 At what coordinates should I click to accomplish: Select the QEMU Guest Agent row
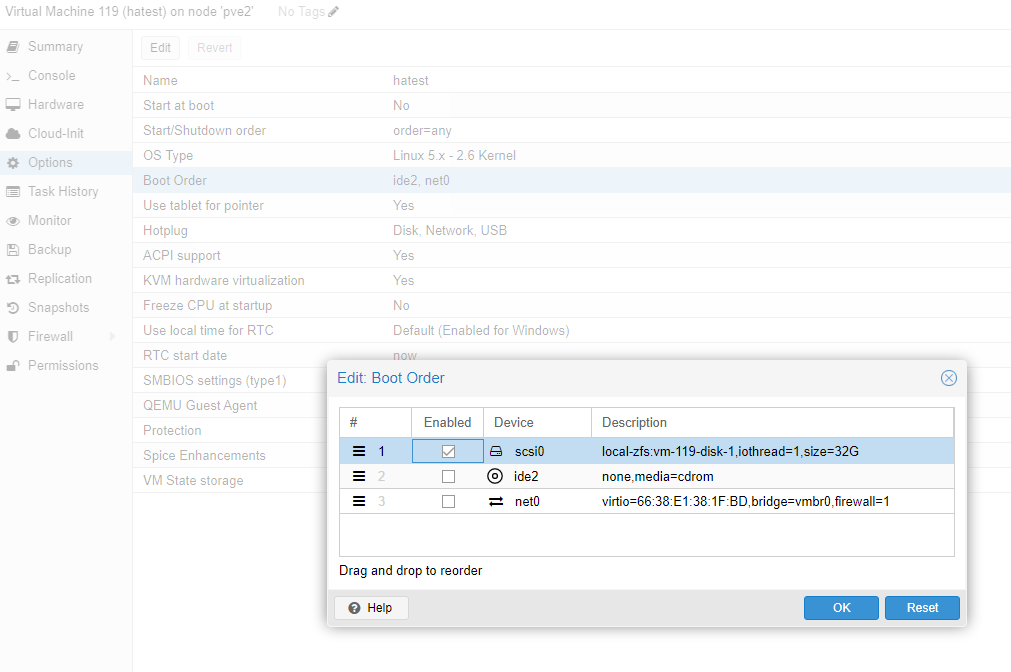[x=230, y=405]
